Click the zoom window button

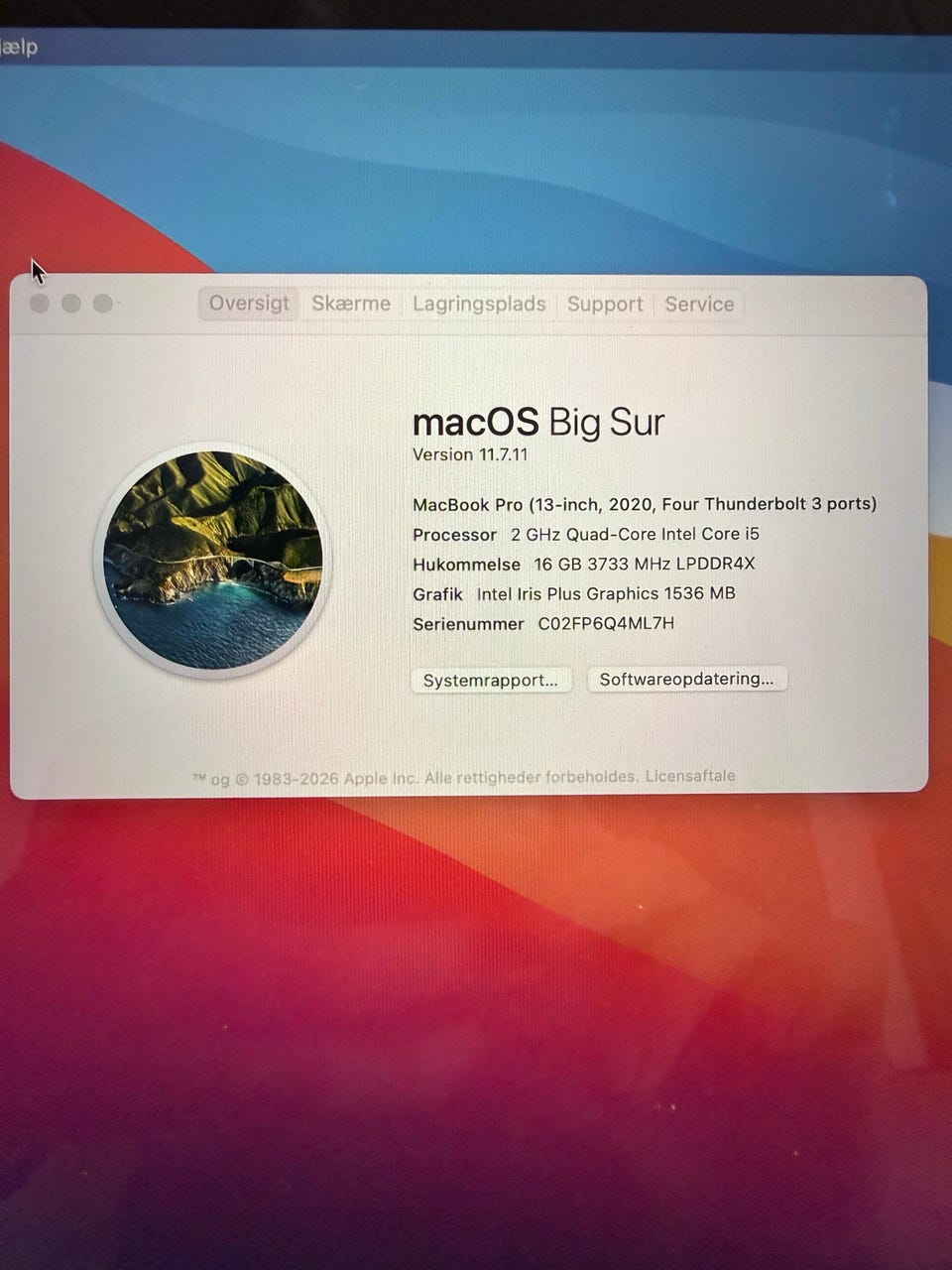tap(103, 304)
